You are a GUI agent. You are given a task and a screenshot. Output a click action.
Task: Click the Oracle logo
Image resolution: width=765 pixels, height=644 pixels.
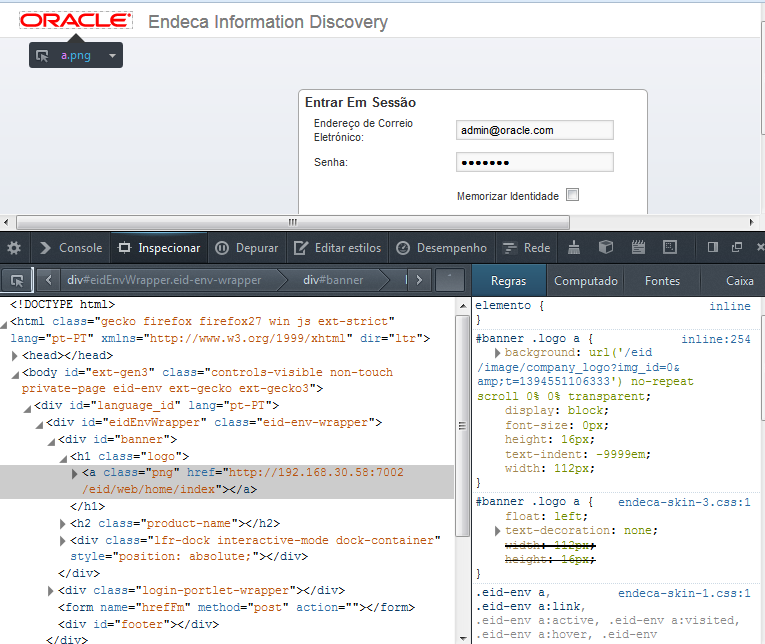(x=76, y=21)
